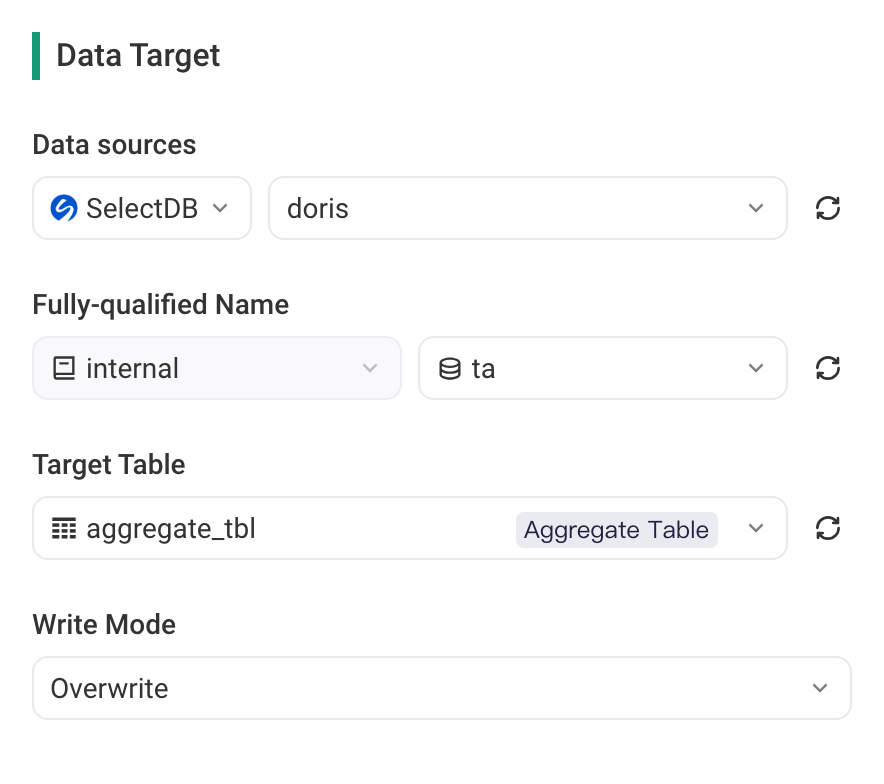The width and height of the screenshot is (884, 784).
Task: Refresh the Data sources list
Action: pos(828,208)
